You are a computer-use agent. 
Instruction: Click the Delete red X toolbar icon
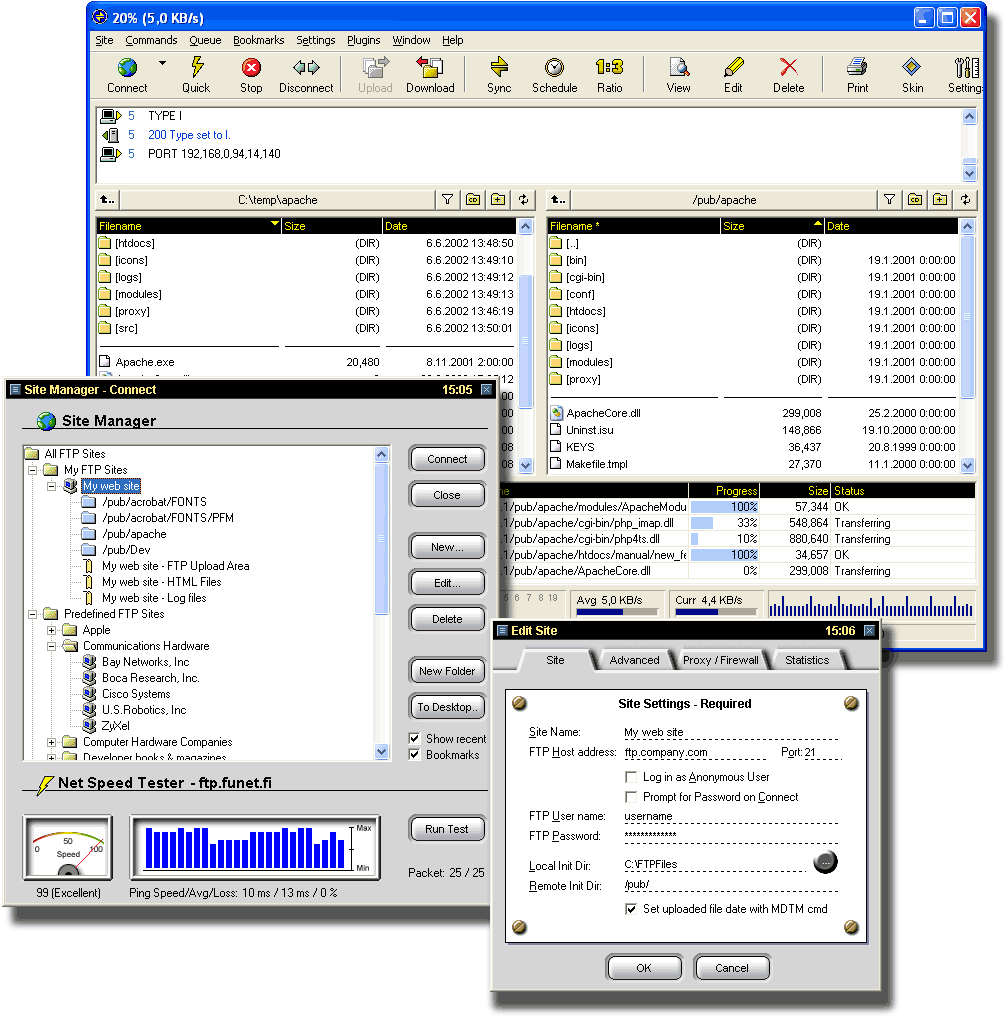pyautogui.click(x=789, y=67)
